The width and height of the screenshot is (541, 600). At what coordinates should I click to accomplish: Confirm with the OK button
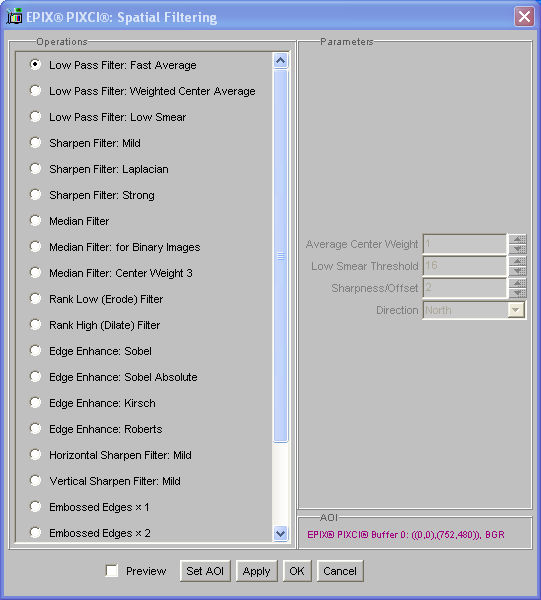tap(297, 571)
